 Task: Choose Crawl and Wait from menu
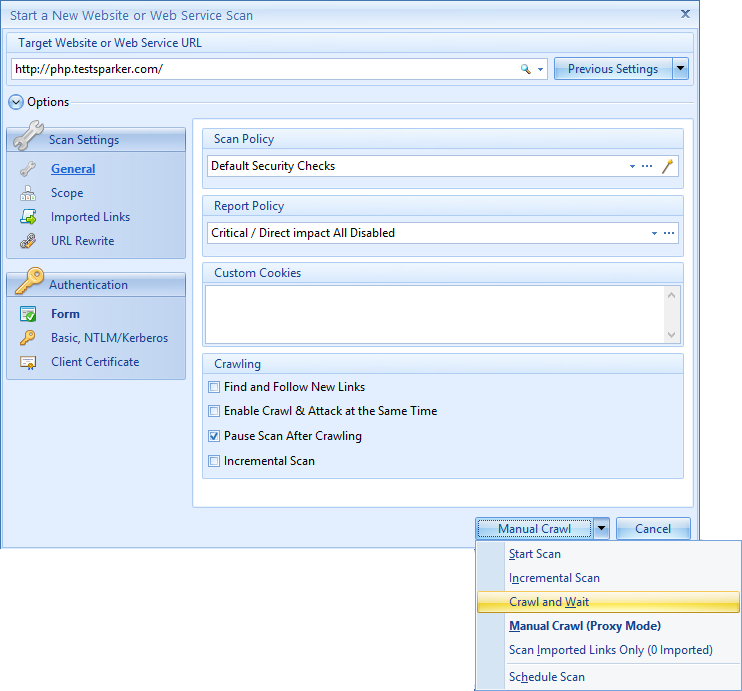point(549,602)
